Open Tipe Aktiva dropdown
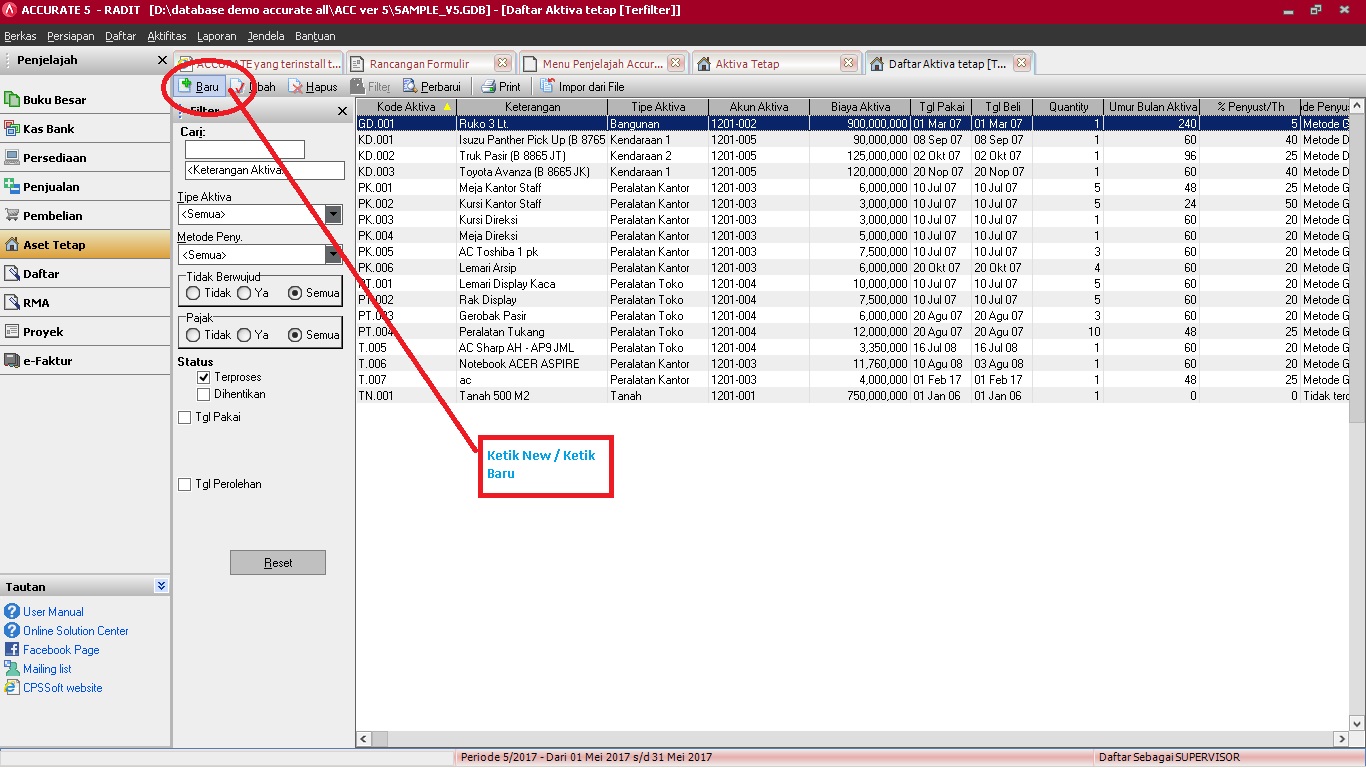The image size is (1366, 768). pyautogui.click(x=334, y=214)
